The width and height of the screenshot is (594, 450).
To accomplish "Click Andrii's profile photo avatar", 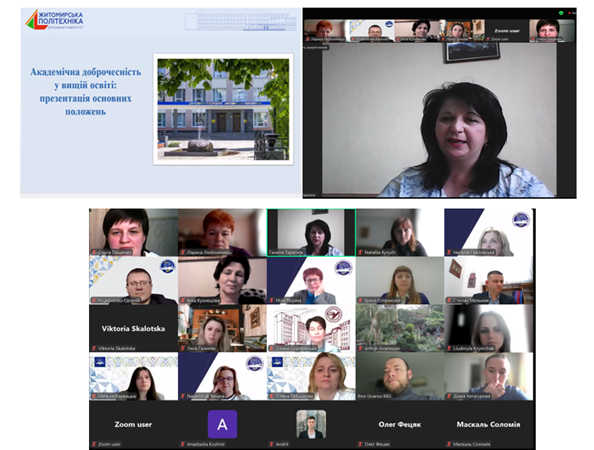I will click(x=311, y=424).
